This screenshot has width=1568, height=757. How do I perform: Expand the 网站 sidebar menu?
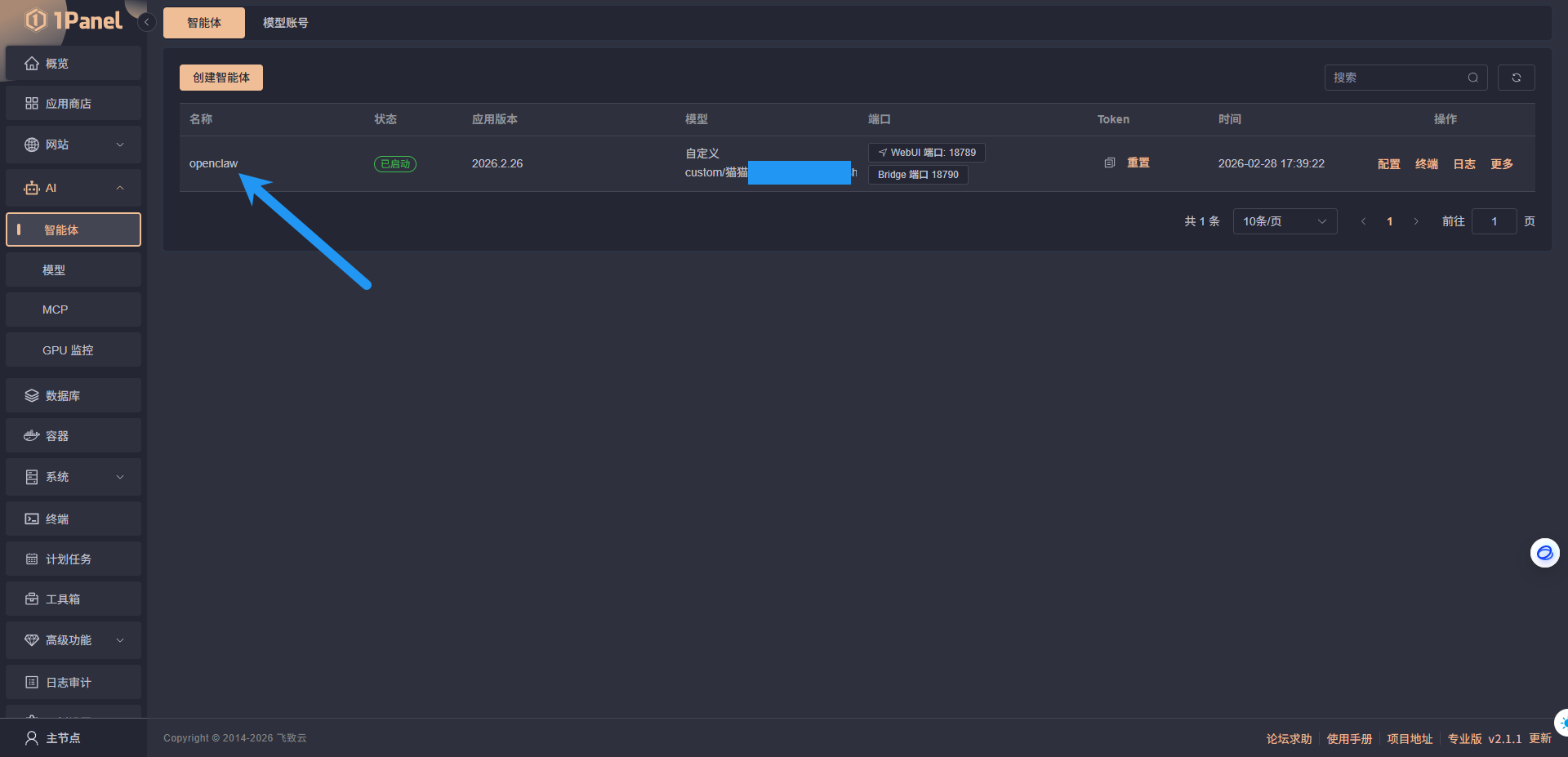click(x=73, y=145)
